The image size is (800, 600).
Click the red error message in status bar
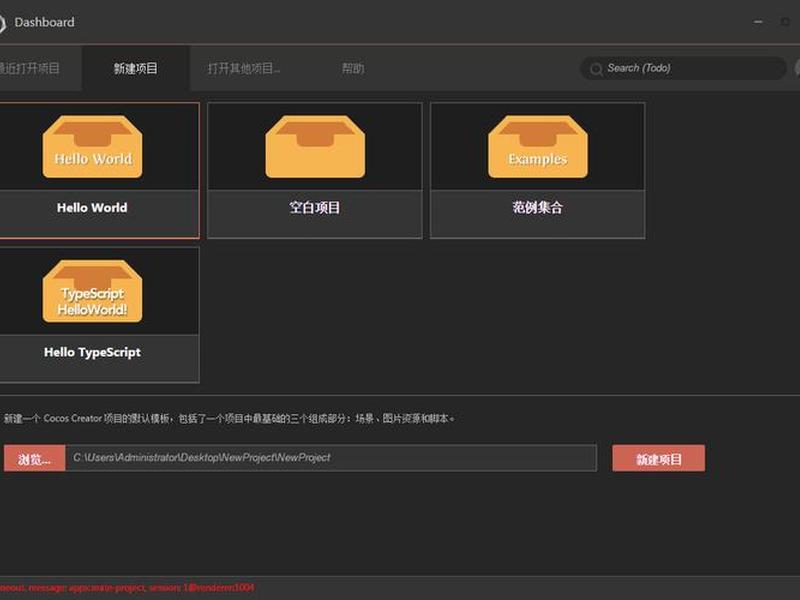click(x=127, y=588)
